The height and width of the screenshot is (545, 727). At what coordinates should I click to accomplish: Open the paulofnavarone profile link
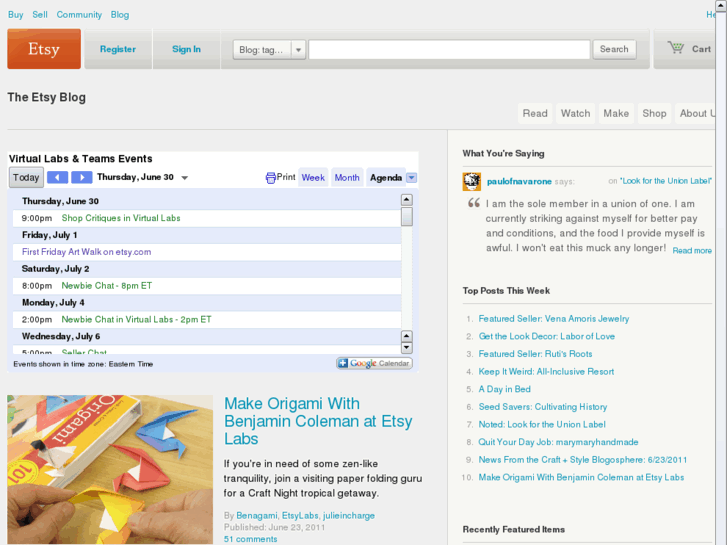pyautogui.click(x=519, y=181)
